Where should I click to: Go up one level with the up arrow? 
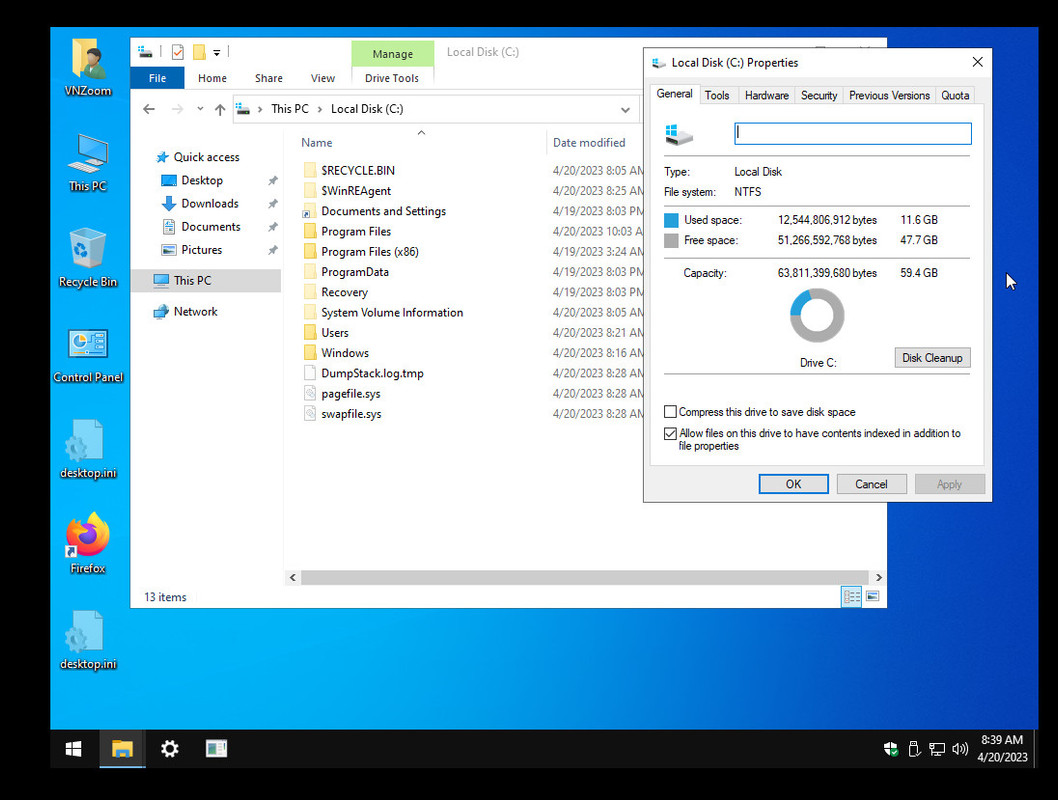click(220, 109)
